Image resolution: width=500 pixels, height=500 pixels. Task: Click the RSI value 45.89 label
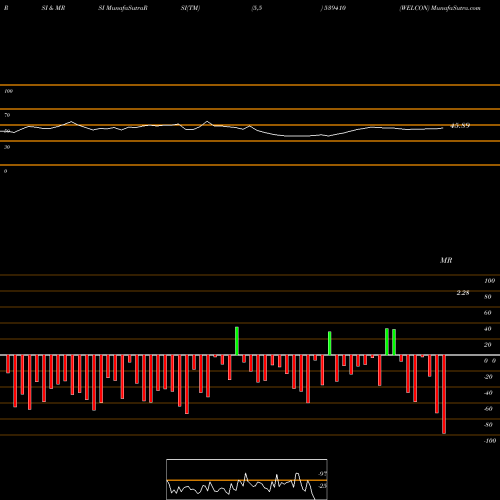coord(460,126)
